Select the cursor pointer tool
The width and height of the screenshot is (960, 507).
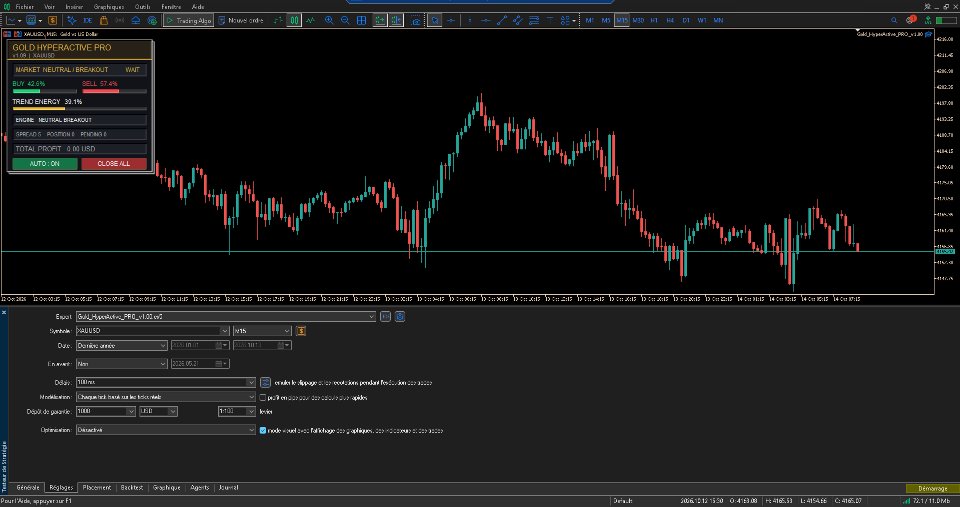pos(435,20)
